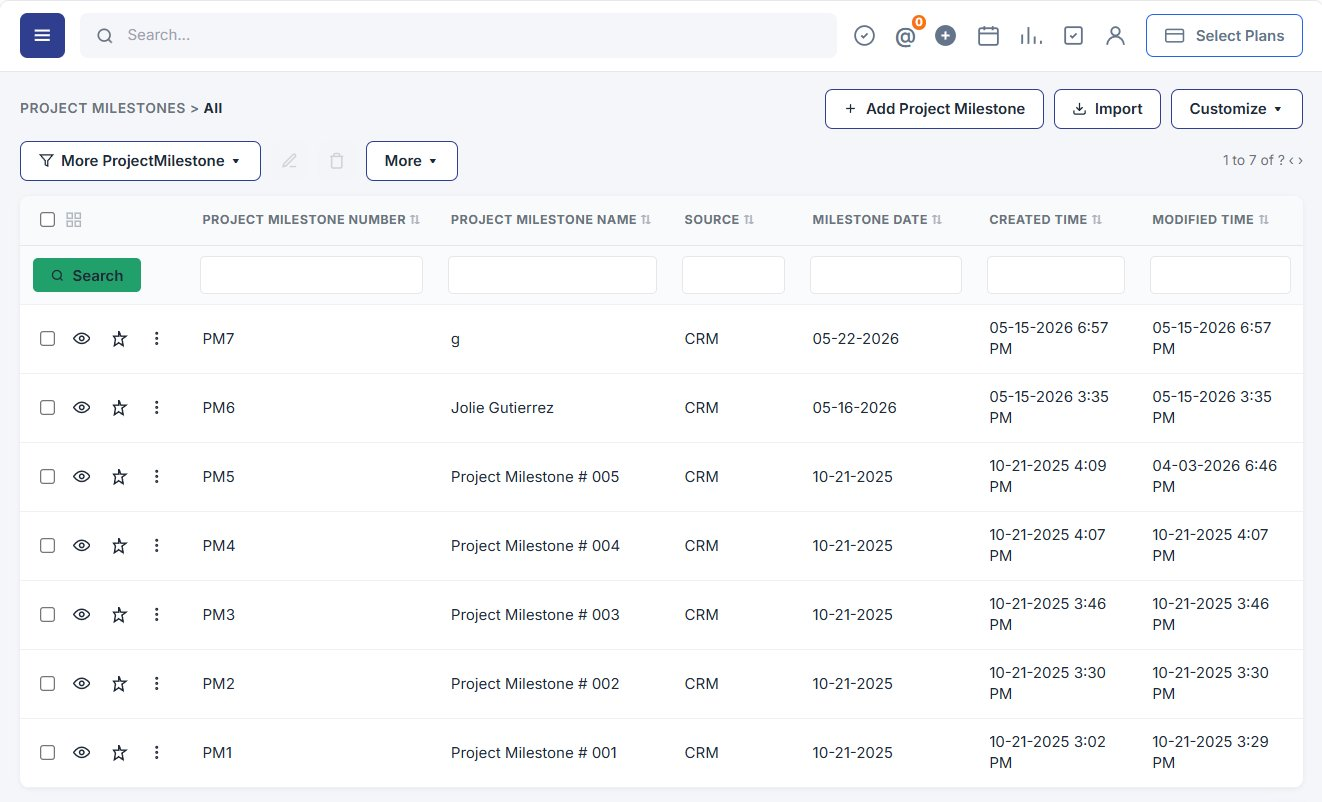Click the pencil edit icon in toolbar
1322x802 pixels.
point(290,161)
